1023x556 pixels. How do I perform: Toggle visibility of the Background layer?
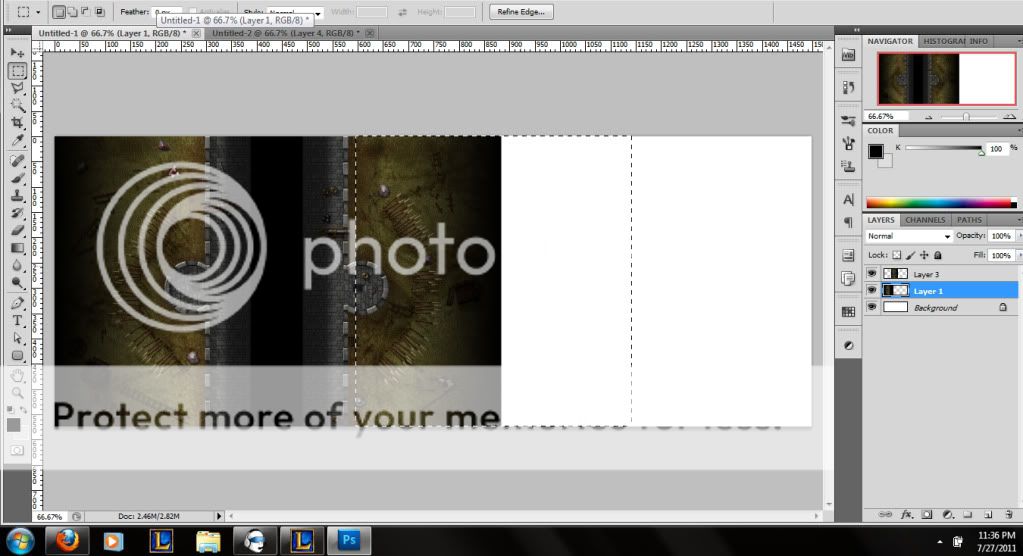pos(871,307)
